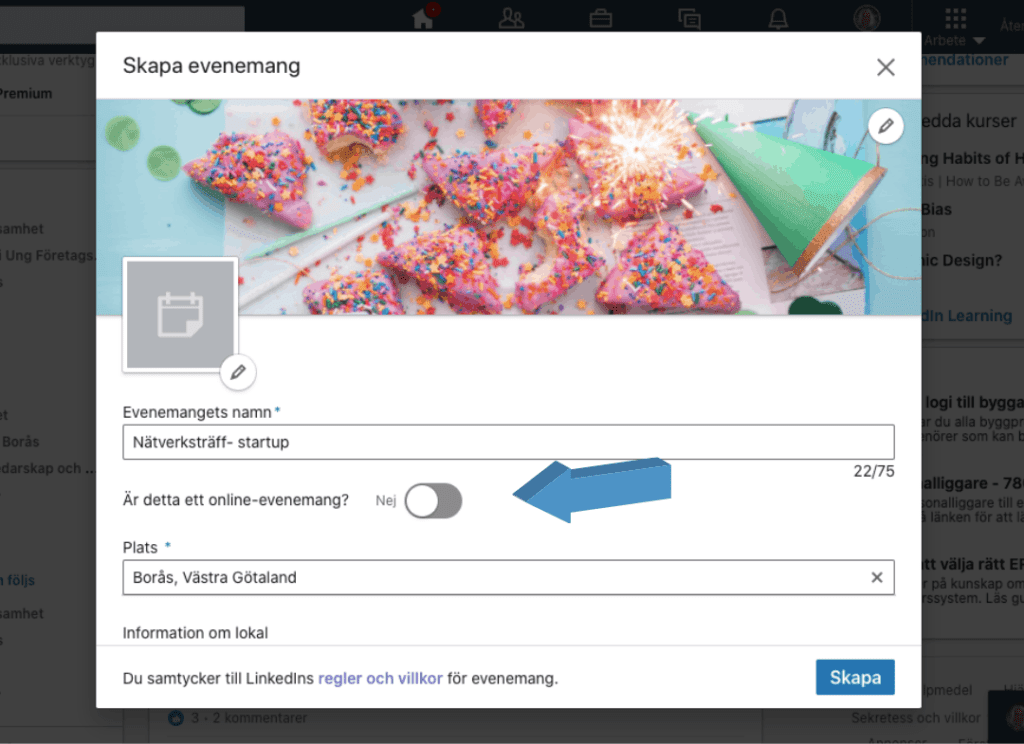Open the Messaging icon in navbar
This screenshot has width=1024, height=744.
[689, 18]
